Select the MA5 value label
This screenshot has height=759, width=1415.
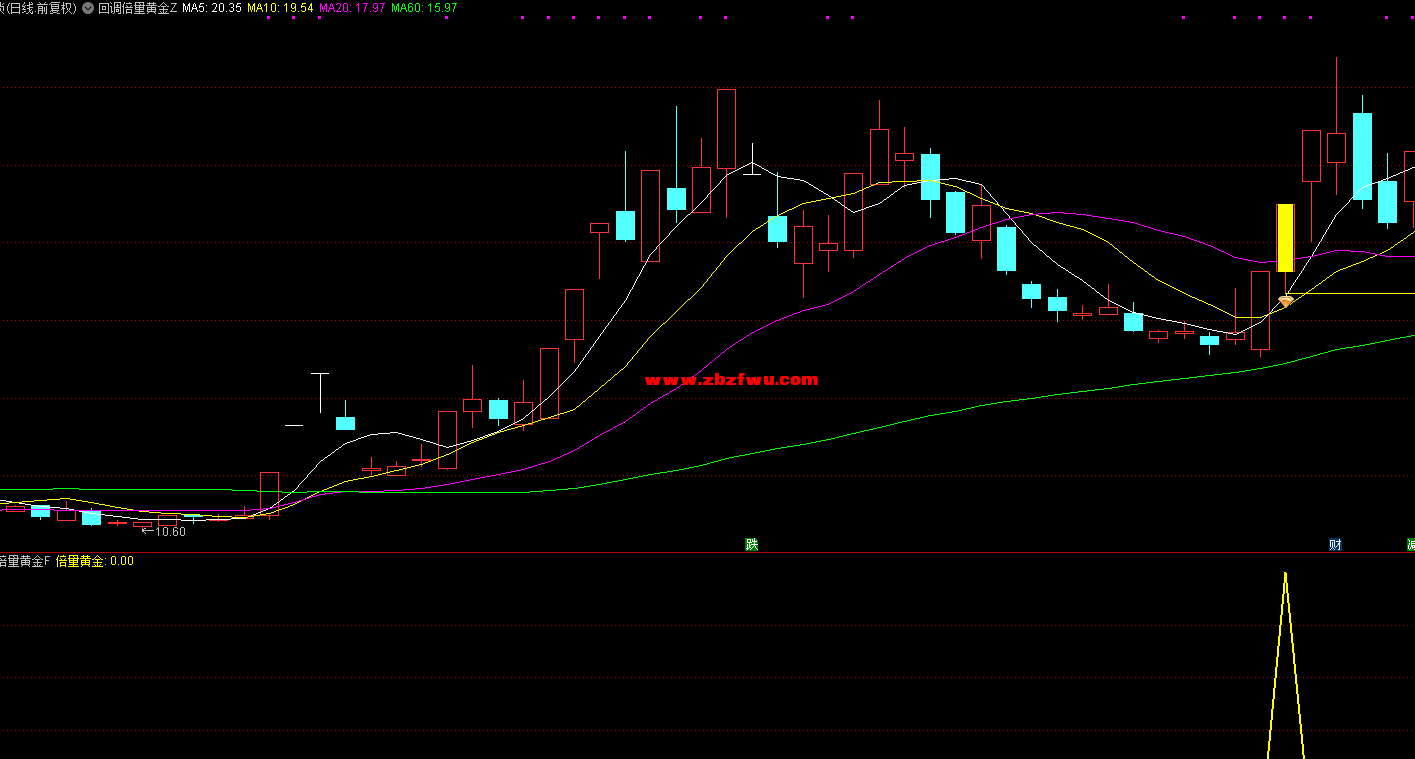pos(212,8)
